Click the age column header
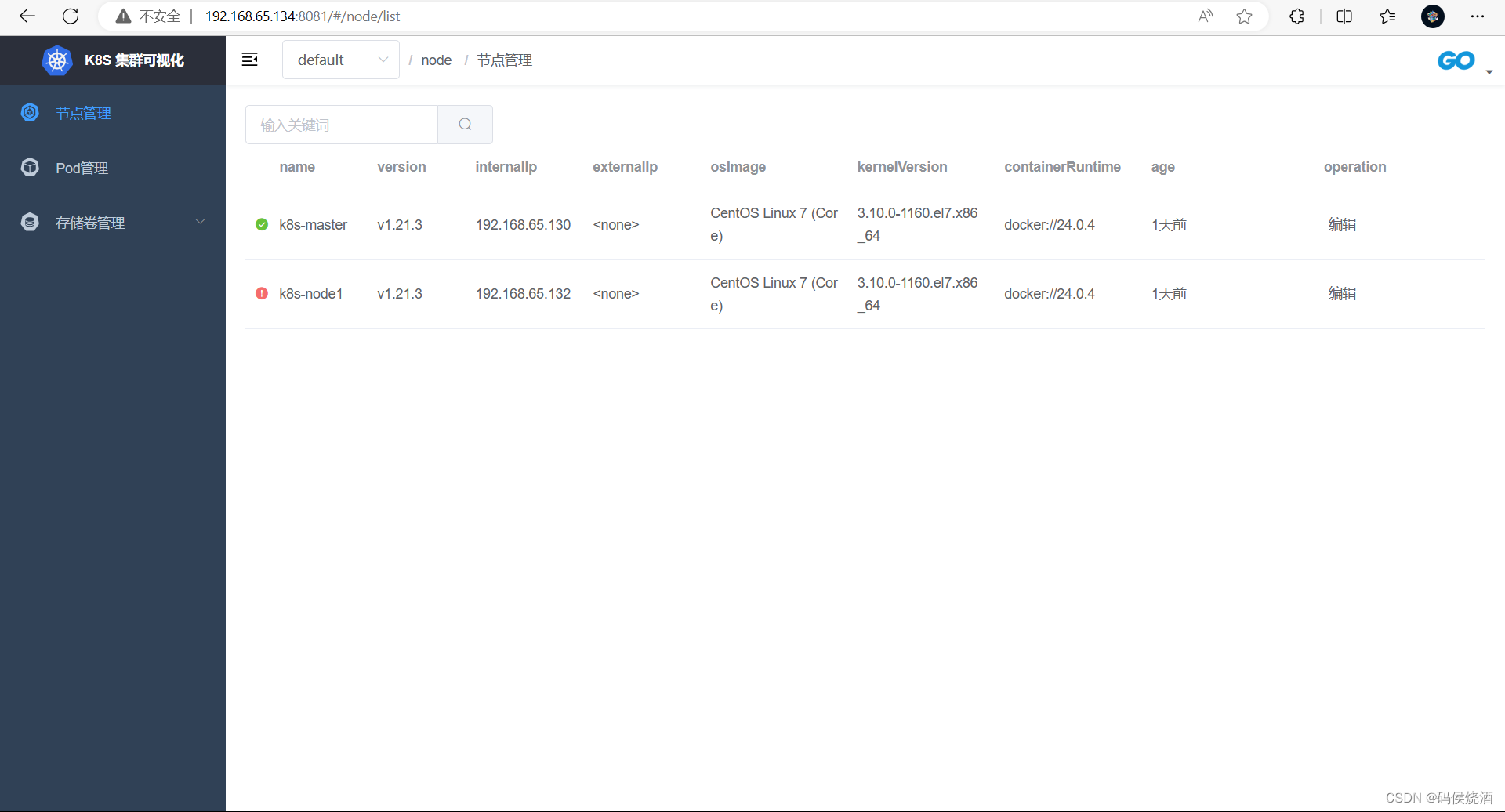This screenshot has height=812, width=1505. click(1163, 167)
